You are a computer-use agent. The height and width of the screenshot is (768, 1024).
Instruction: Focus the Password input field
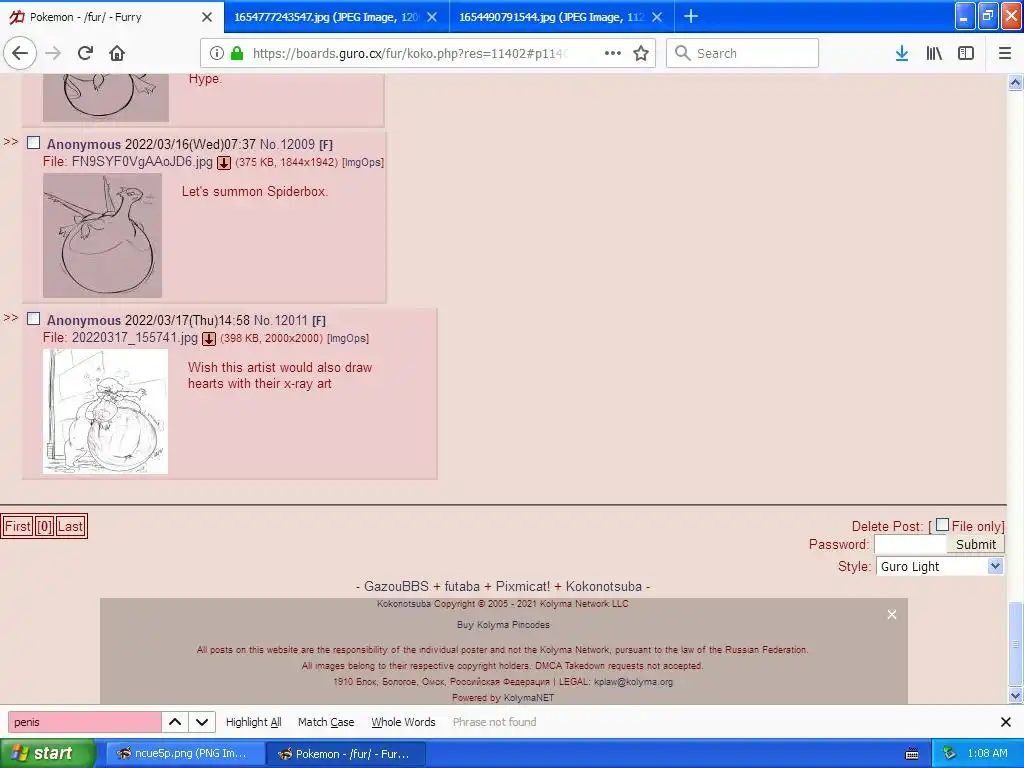910,544
